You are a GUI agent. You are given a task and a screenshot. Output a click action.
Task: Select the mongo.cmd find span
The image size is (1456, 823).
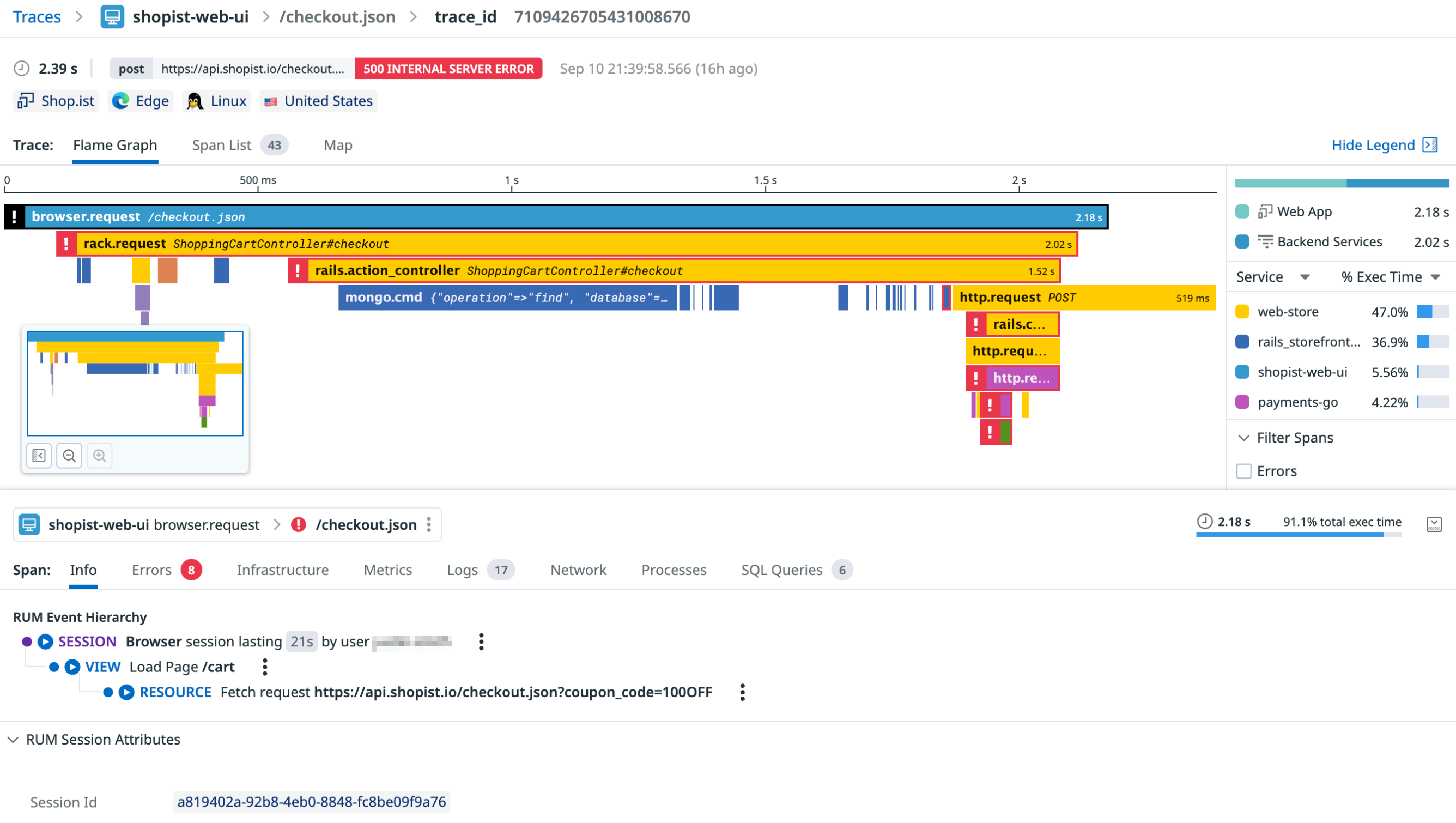point(507,298)
